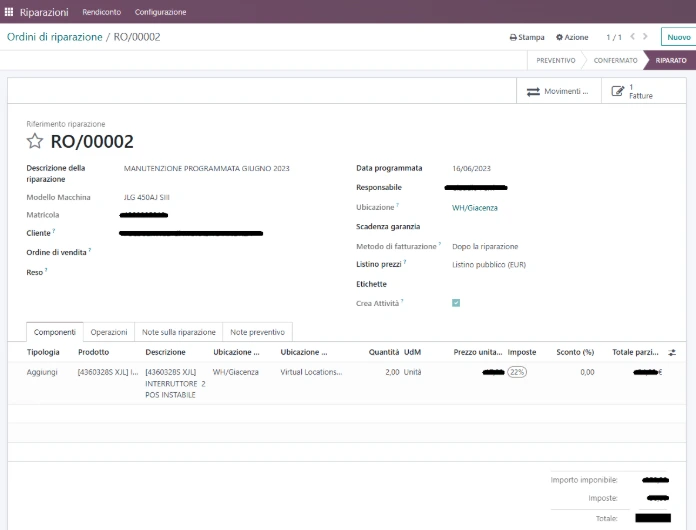Click the Sconto (%) column header
The height and width of the screenshot is (530, 696).
575,352
